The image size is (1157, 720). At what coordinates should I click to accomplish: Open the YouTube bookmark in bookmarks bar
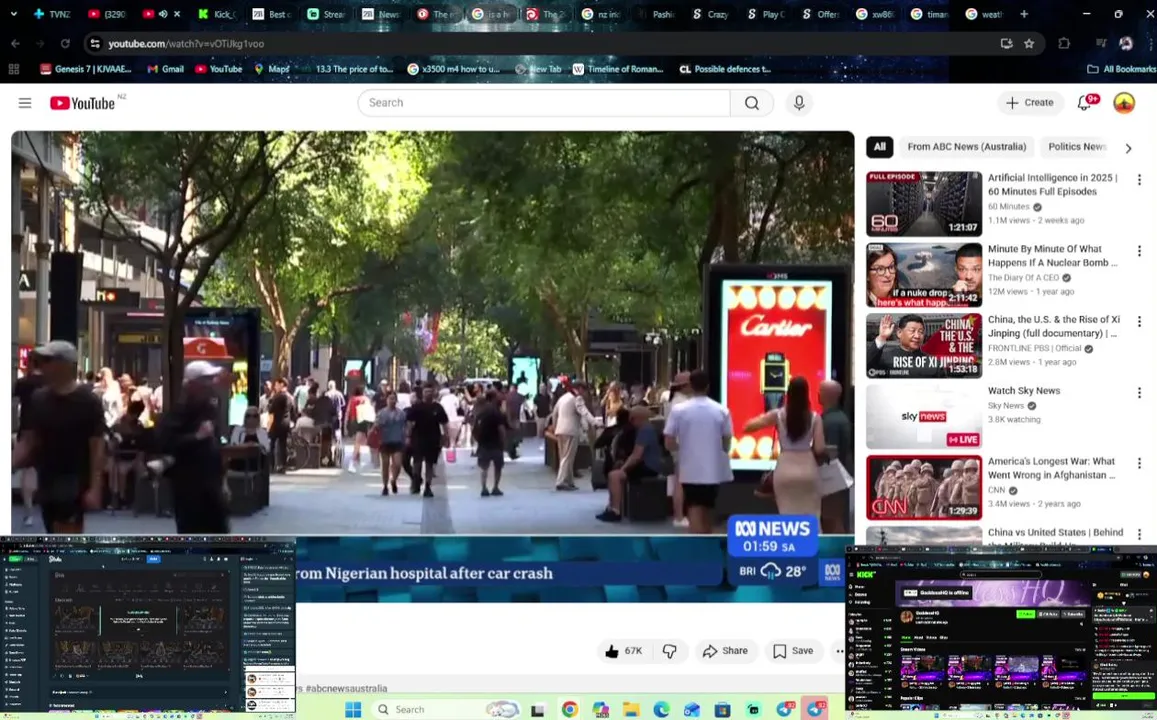point(218,69)
